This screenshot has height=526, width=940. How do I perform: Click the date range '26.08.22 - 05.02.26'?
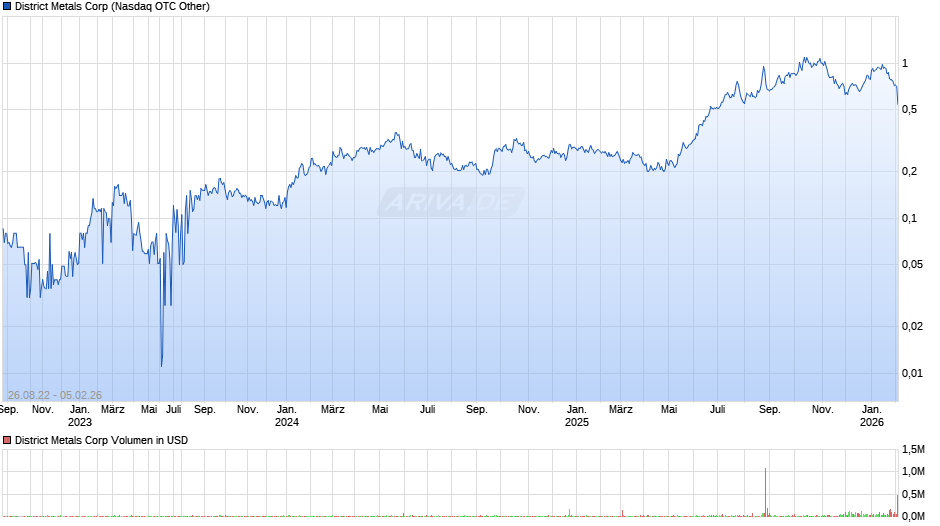(x=55, y=395)
